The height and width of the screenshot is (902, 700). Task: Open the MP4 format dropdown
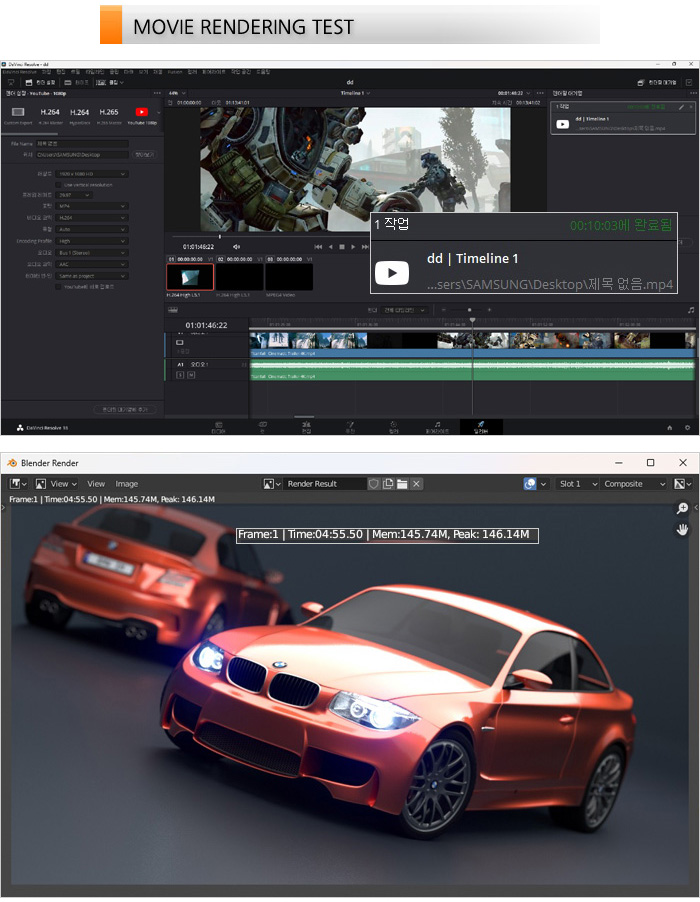(91, 206)
